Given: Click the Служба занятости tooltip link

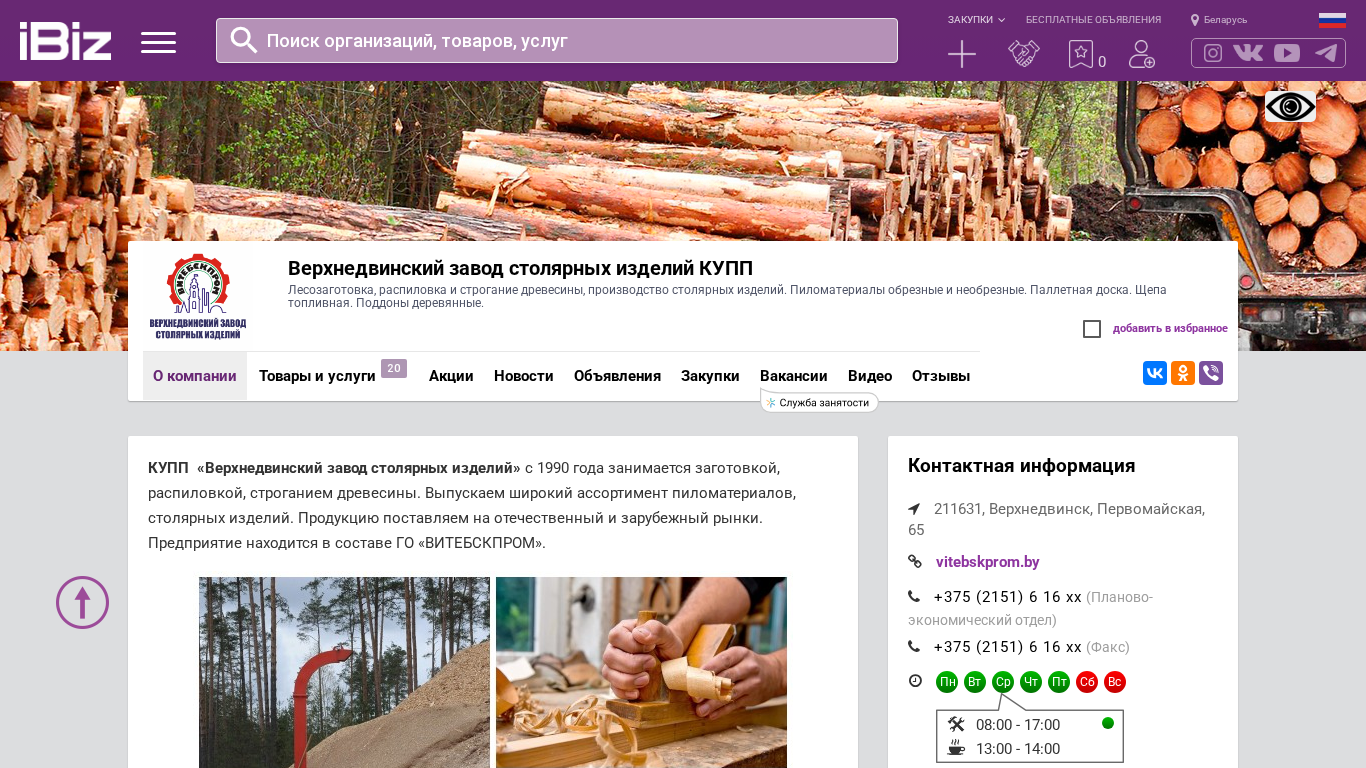Looking at the screenshot, I should point(819,402).
